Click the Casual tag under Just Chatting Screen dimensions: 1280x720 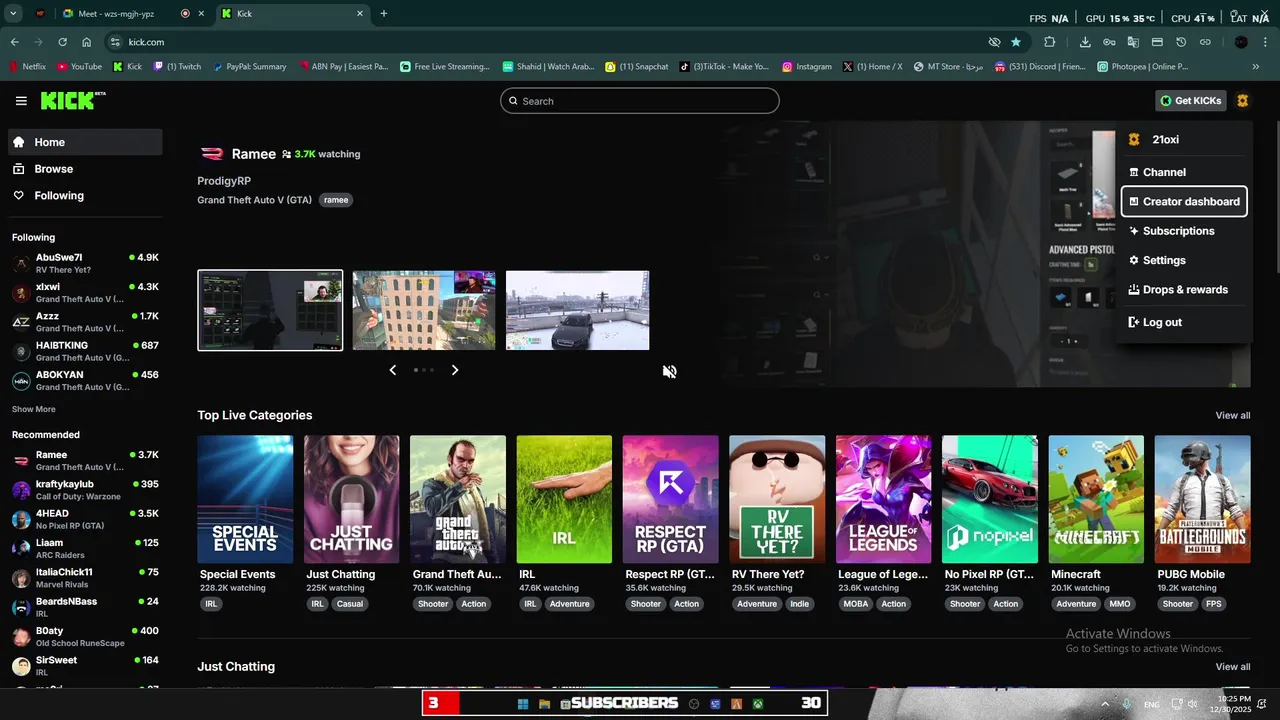350,604
